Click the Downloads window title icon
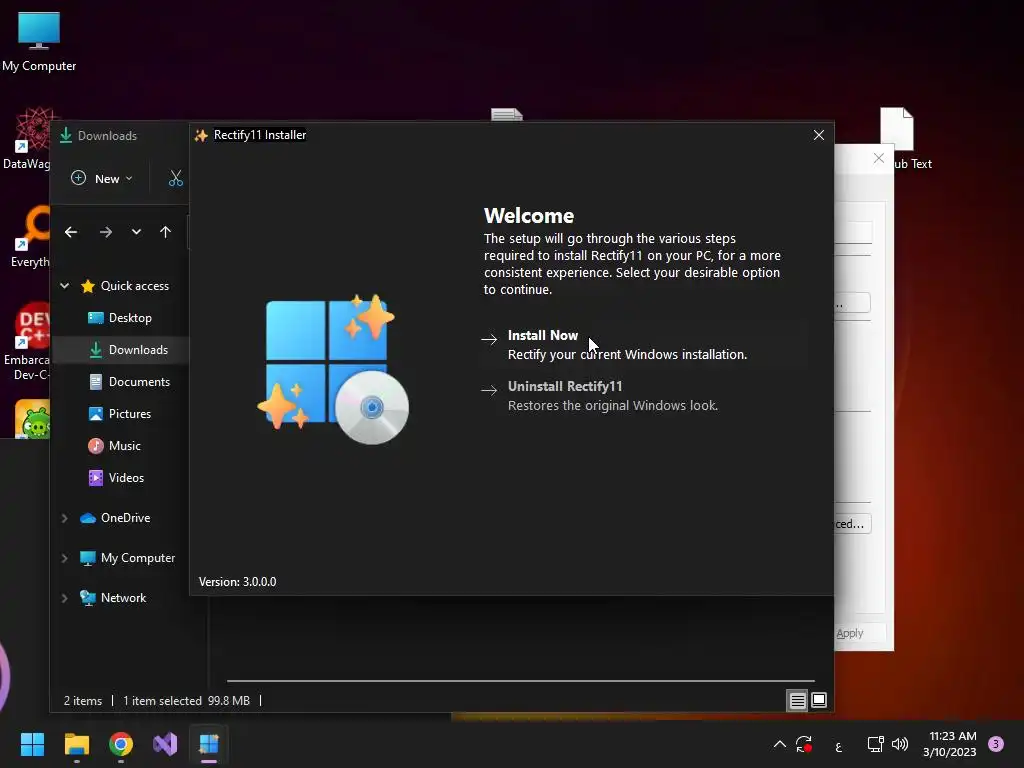1024x768 pixels. coord(66,135)
